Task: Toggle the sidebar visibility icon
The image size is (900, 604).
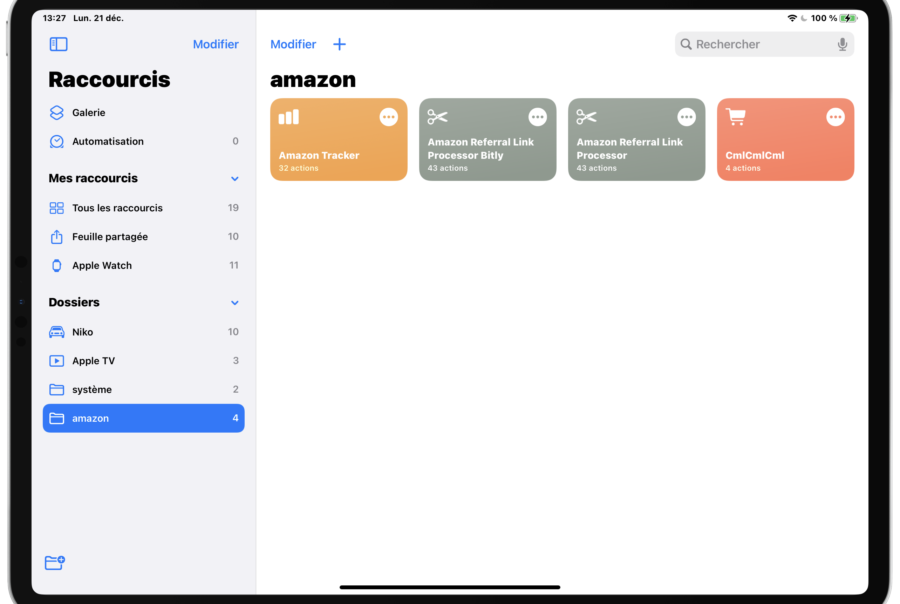Action: pos(59,44)
